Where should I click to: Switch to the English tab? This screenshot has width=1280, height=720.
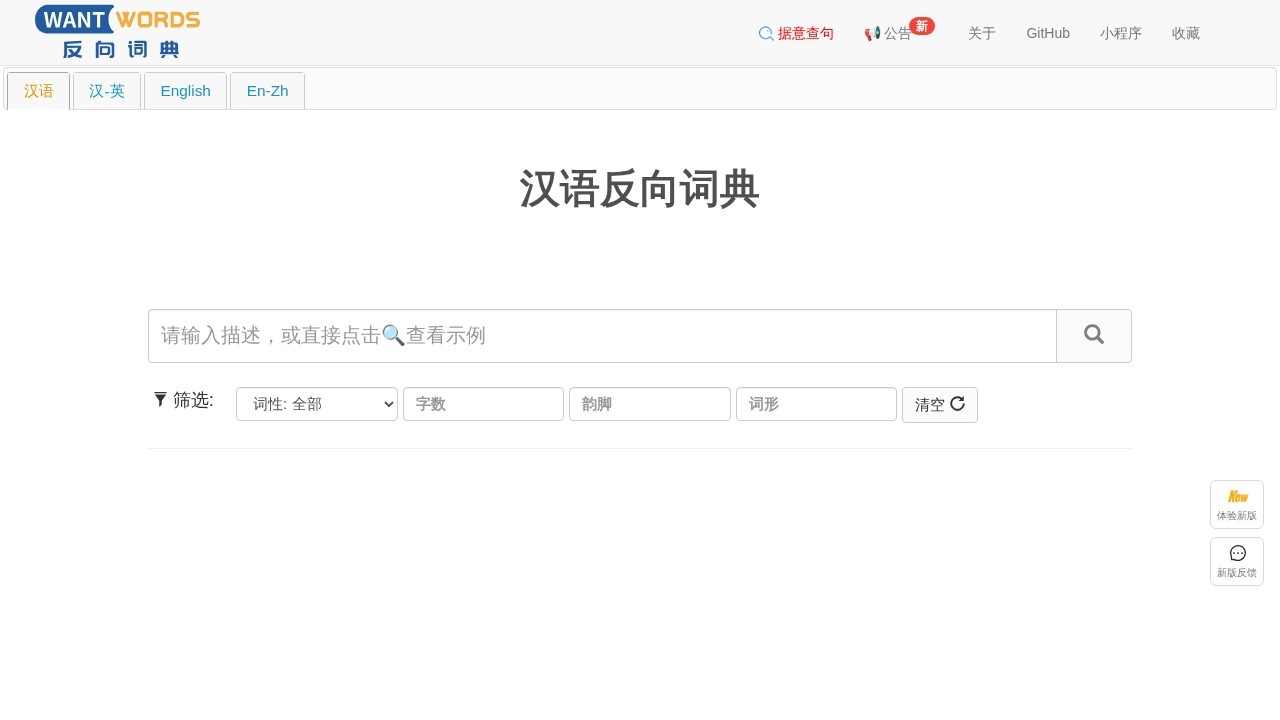(x=185, y=90)
